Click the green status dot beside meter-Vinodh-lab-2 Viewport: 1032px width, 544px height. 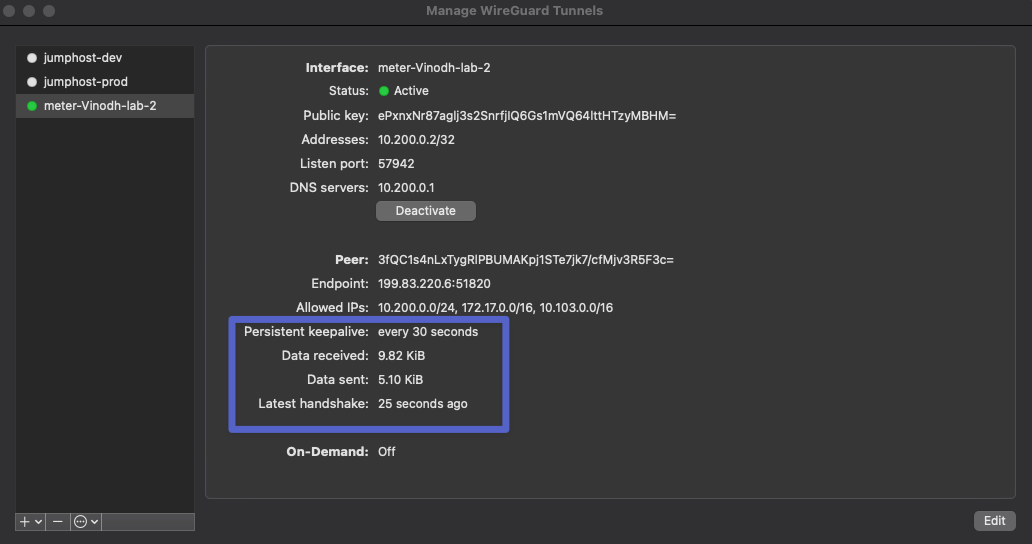pyautogui.click(x=32, y=106)
